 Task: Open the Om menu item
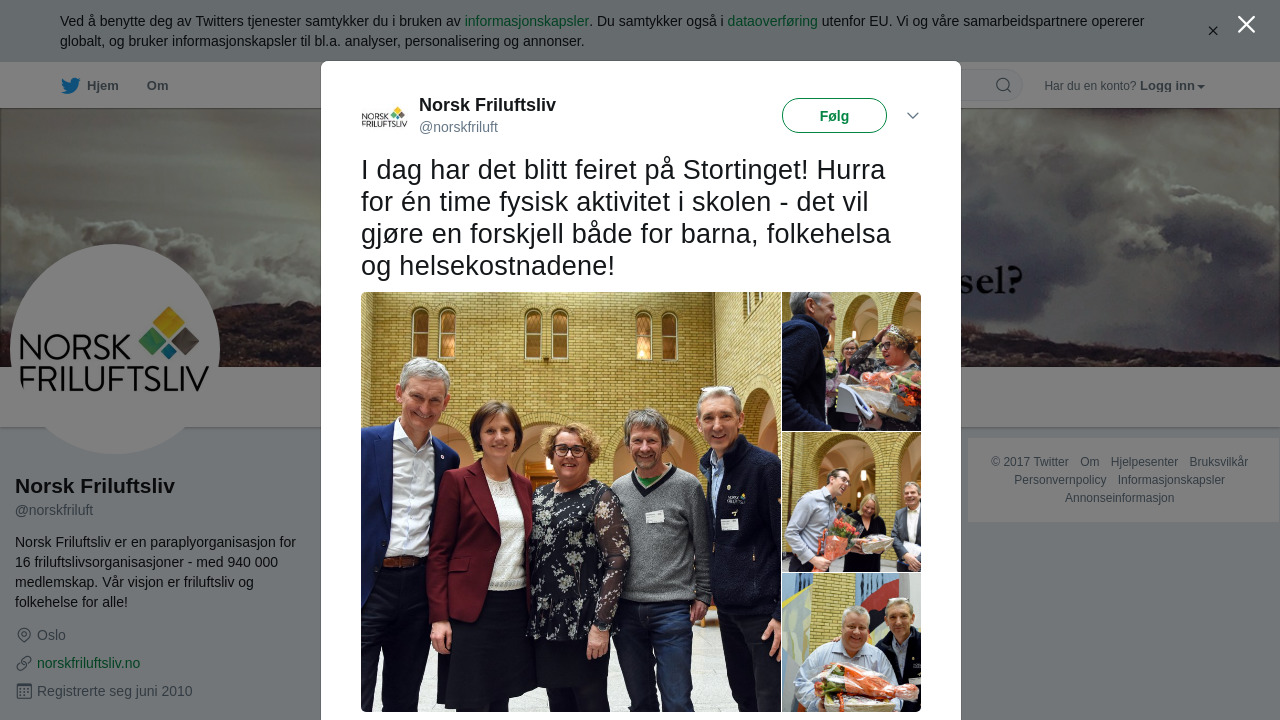[158, 86]
